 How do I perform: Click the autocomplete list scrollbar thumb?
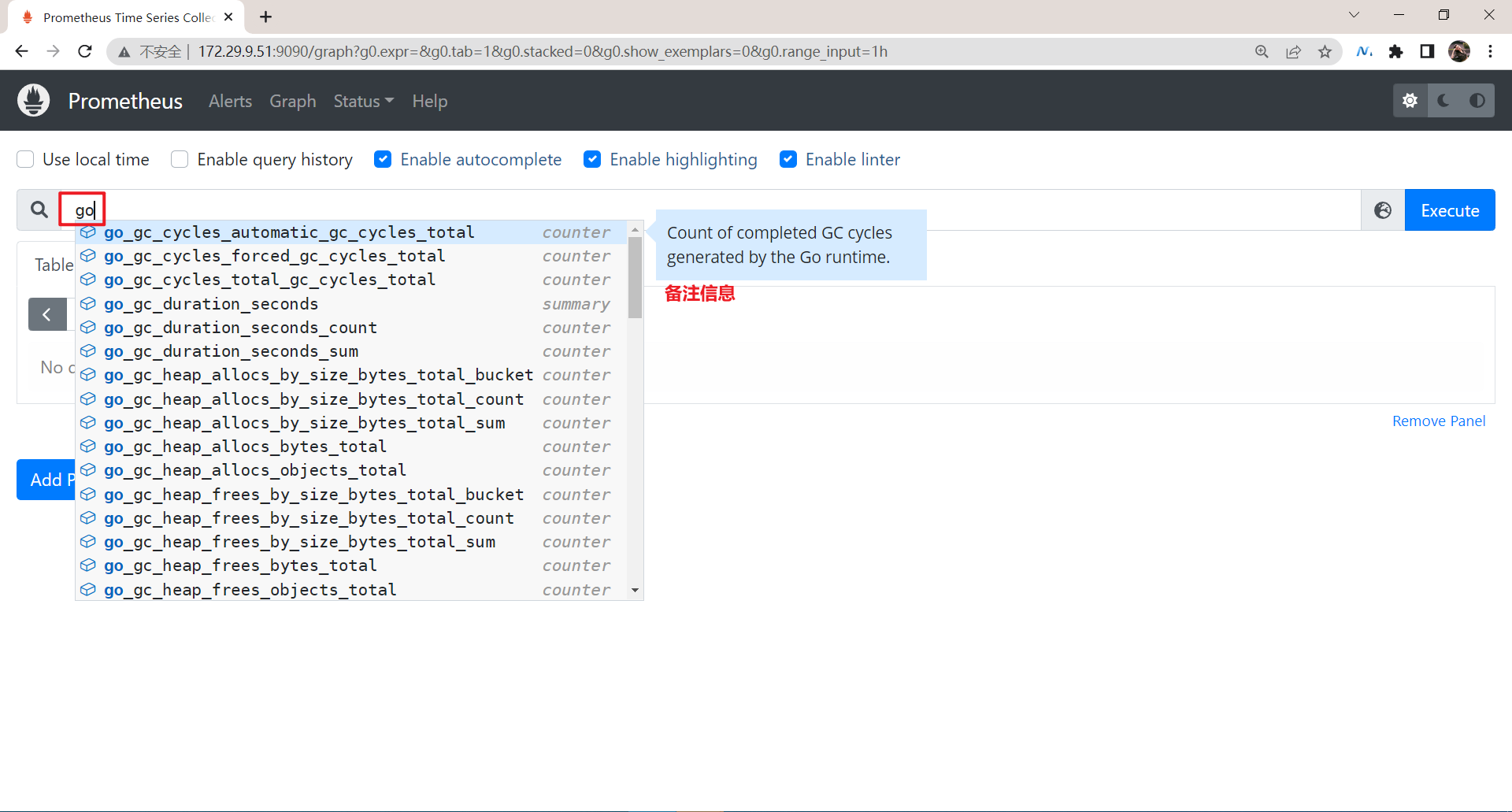635,277
